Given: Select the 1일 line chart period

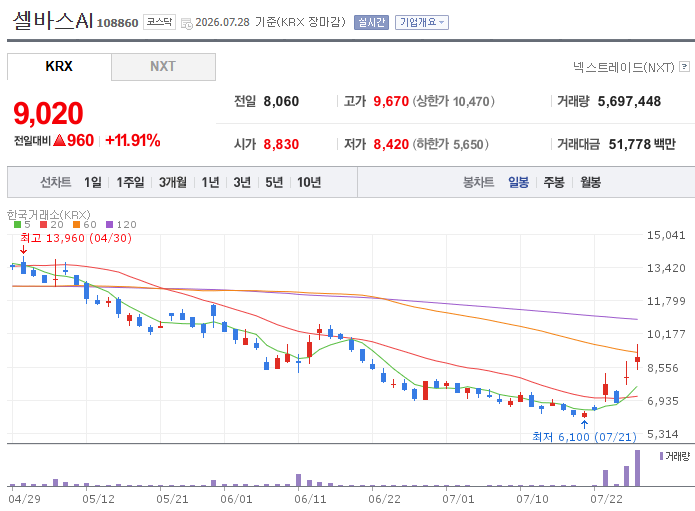Looking at the screenshot, I should coord(93,182).
